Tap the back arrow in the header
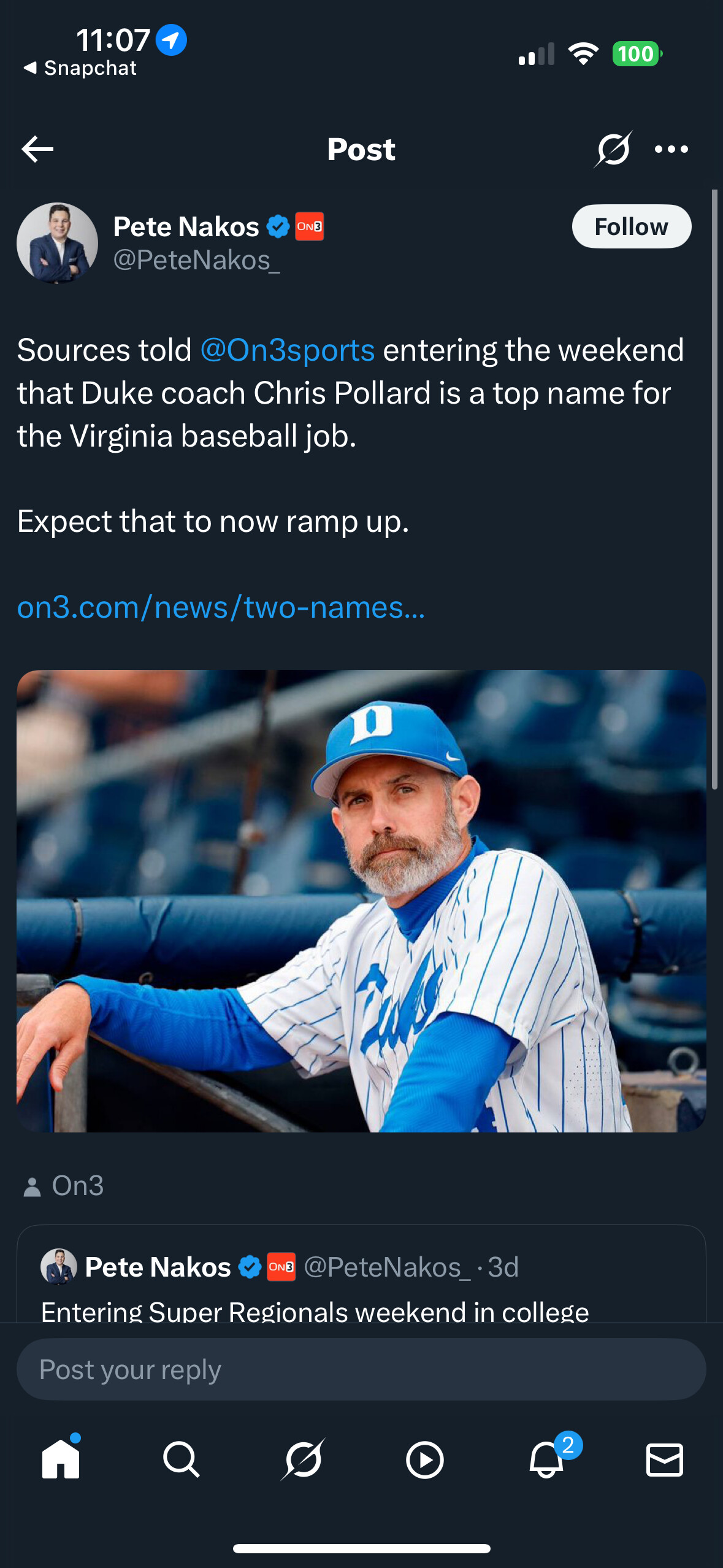Viewport: 723px width, 1568px height. coord(37,149)
